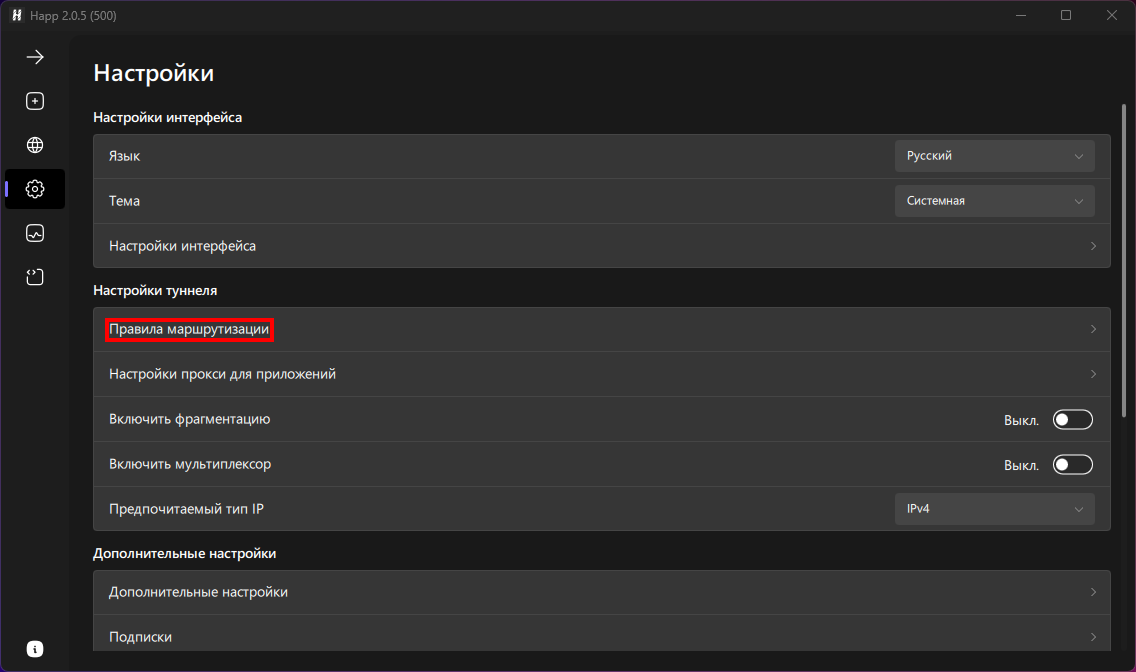
Task: Enable the fragmentation toggle switch
Action: pyautogui.click(x=1072, y=420)
